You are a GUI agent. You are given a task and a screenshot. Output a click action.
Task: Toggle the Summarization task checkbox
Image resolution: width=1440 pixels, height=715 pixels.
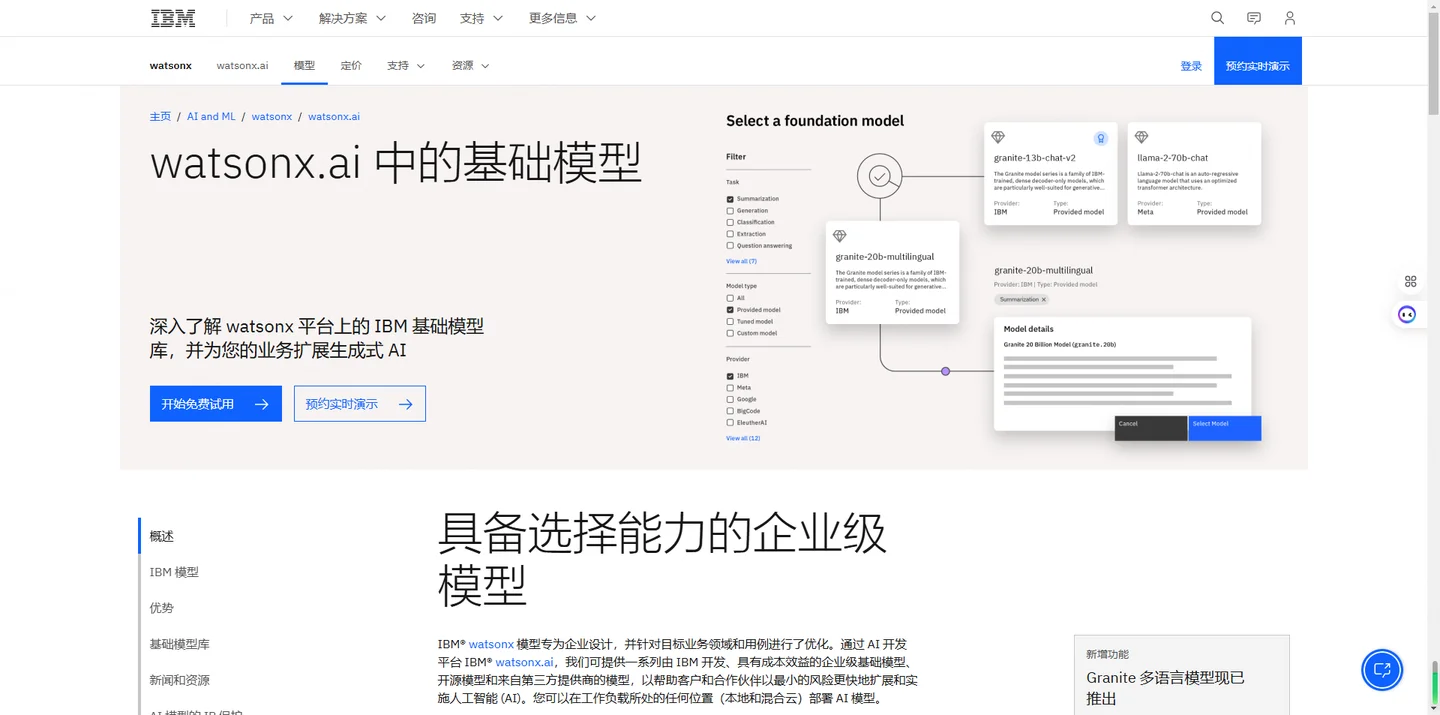730,199
